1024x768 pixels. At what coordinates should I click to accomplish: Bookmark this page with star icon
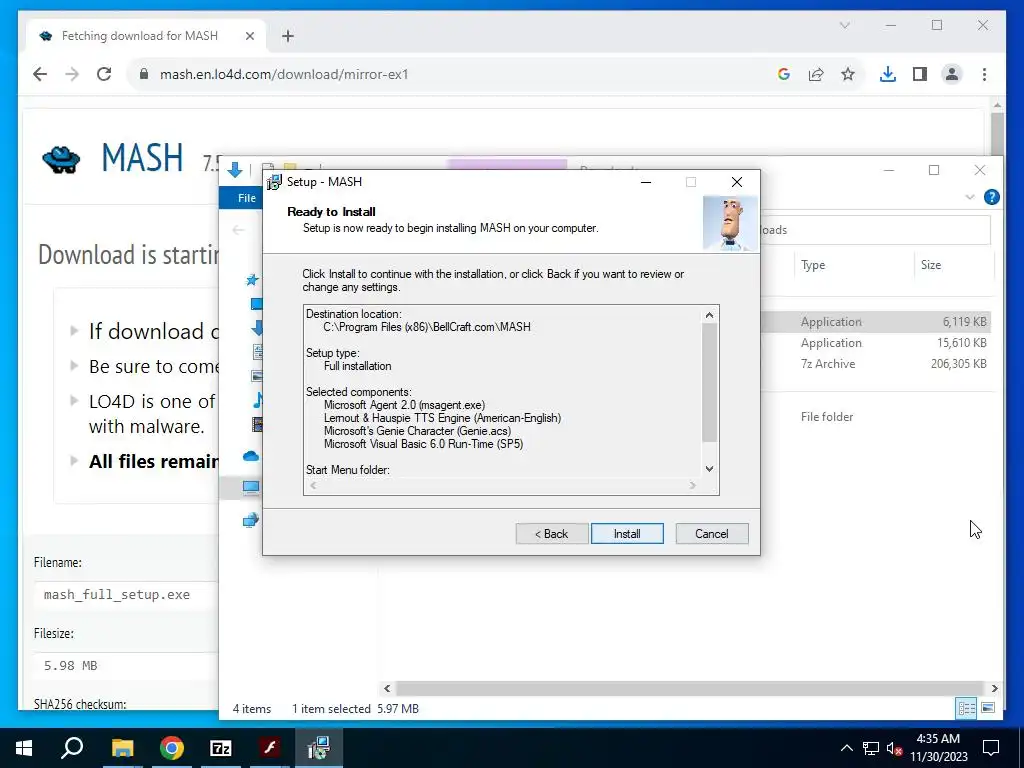point(848,74)
